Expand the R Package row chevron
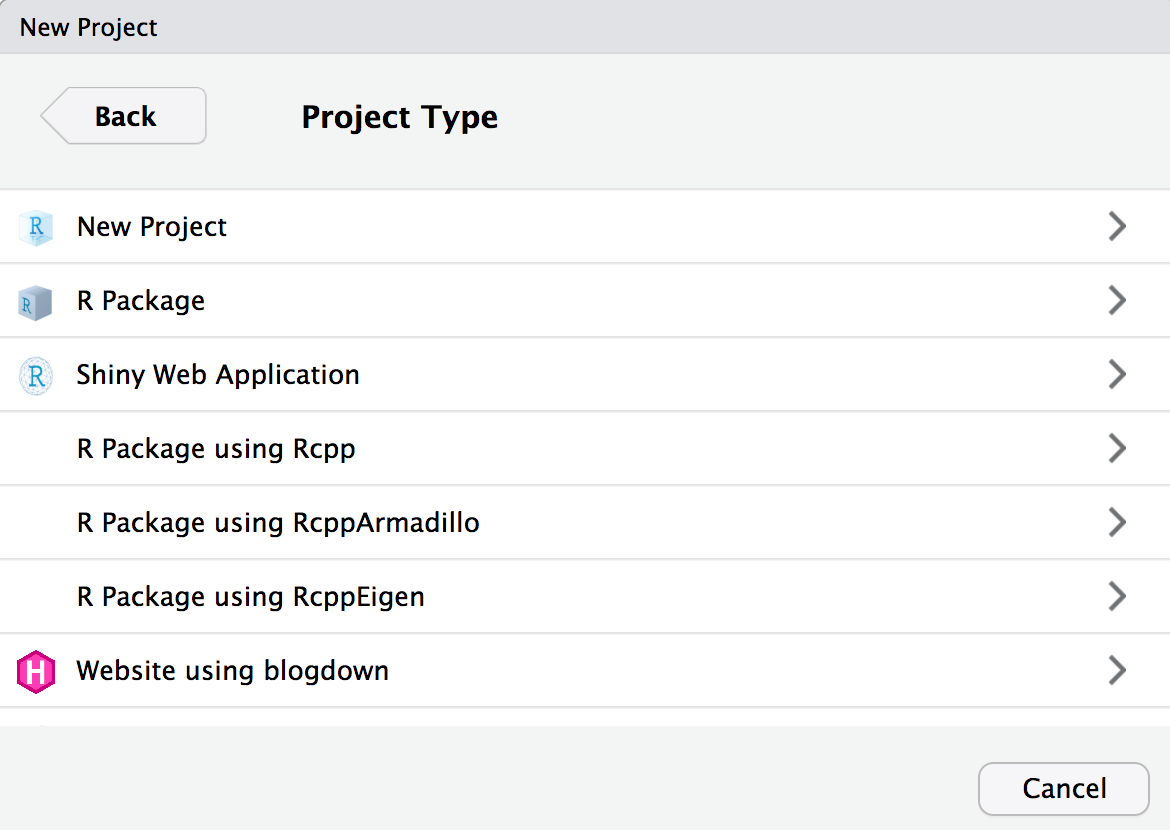The image size is (1170, 830). coord(1117,301)
